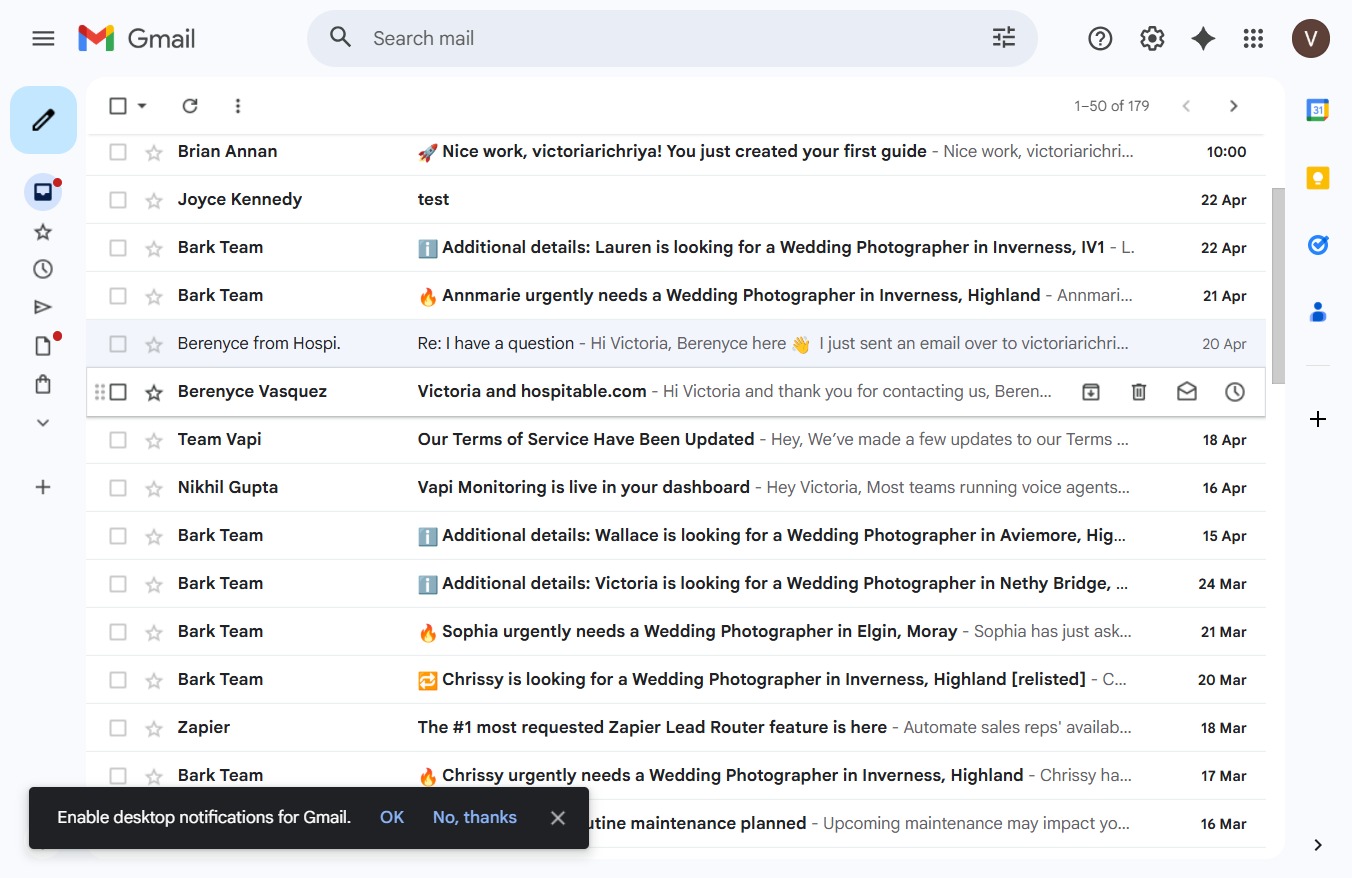Open Re: I have a question email

[676, 344]
